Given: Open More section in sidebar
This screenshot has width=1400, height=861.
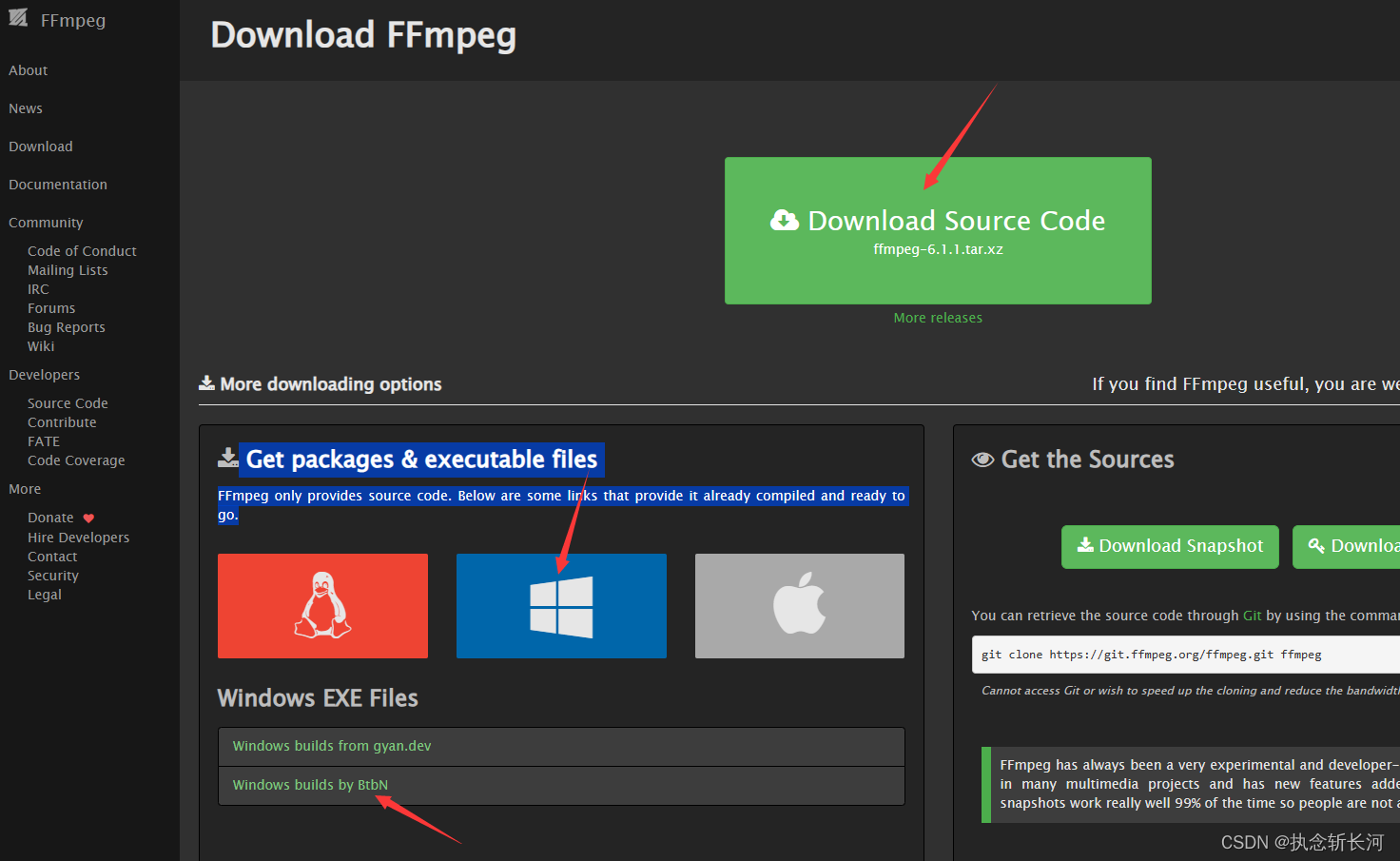Looking at the screenshot, I should 25,489.
